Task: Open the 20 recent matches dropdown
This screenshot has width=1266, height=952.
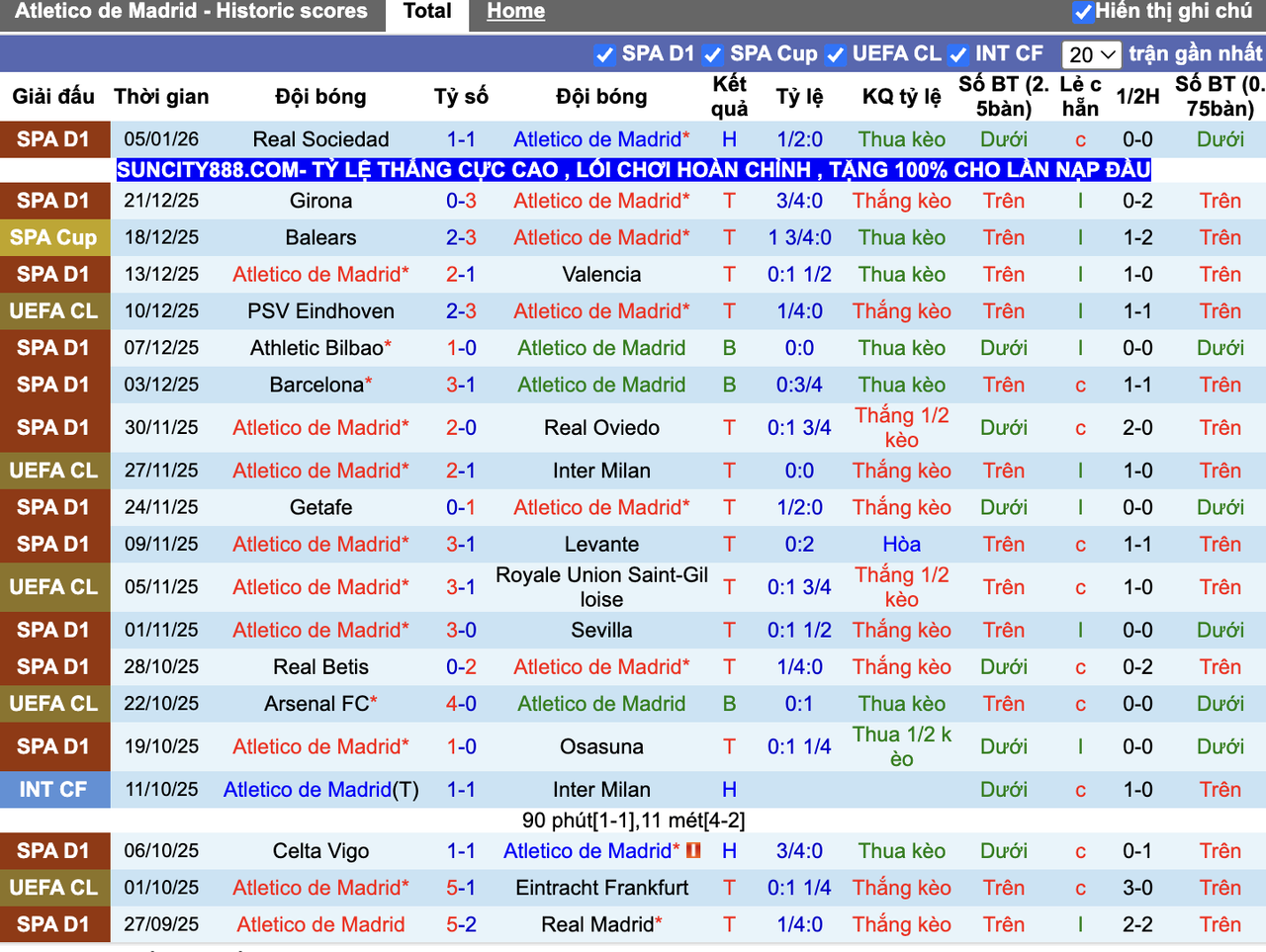Action: coord(1092,54)
